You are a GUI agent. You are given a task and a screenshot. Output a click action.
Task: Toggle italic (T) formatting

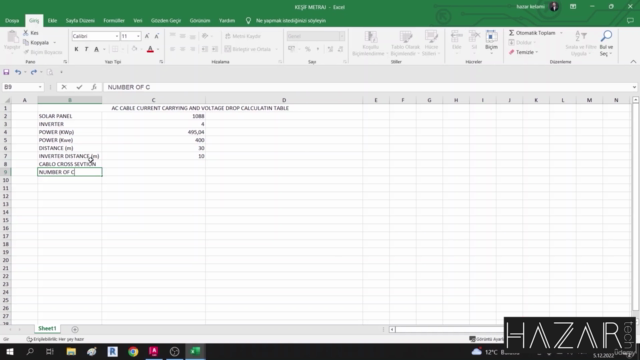86,49
